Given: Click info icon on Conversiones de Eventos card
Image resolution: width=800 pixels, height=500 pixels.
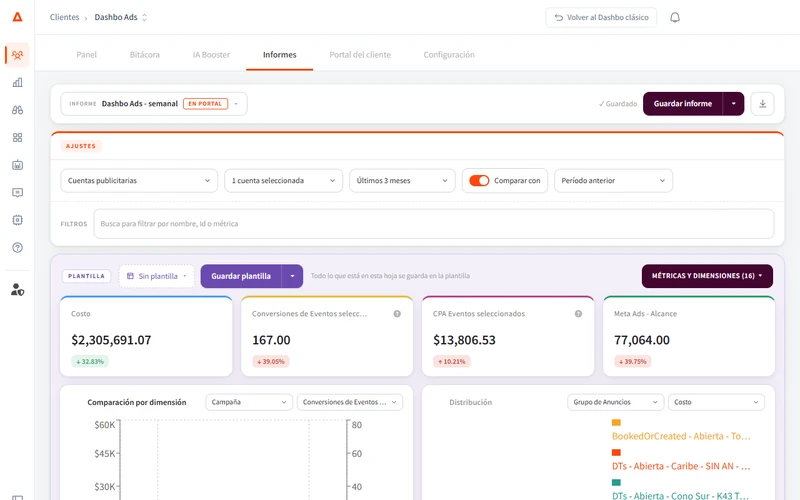Looking at the screenshot, I should pyautogui.click(x=397, y=314).
